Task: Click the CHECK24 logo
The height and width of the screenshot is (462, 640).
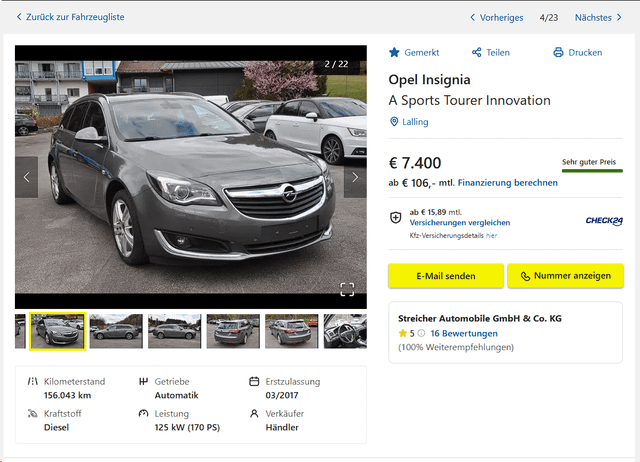Action: (x=604, y=221)
